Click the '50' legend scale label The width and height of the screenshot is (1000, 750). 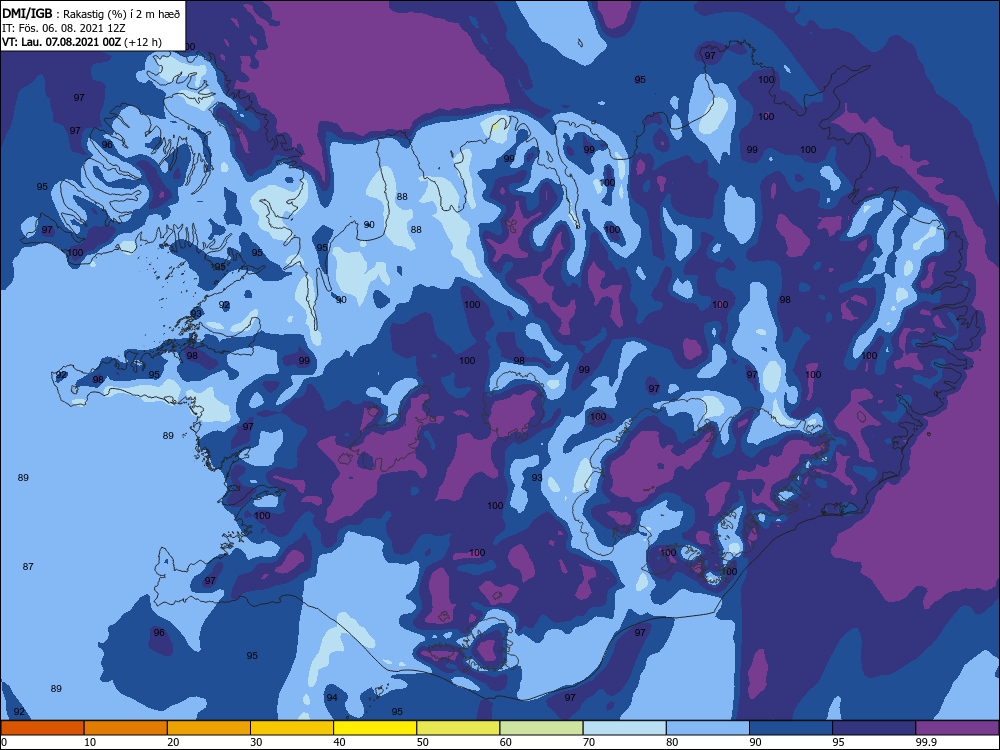pyautogui.click(x=423, y=742)
